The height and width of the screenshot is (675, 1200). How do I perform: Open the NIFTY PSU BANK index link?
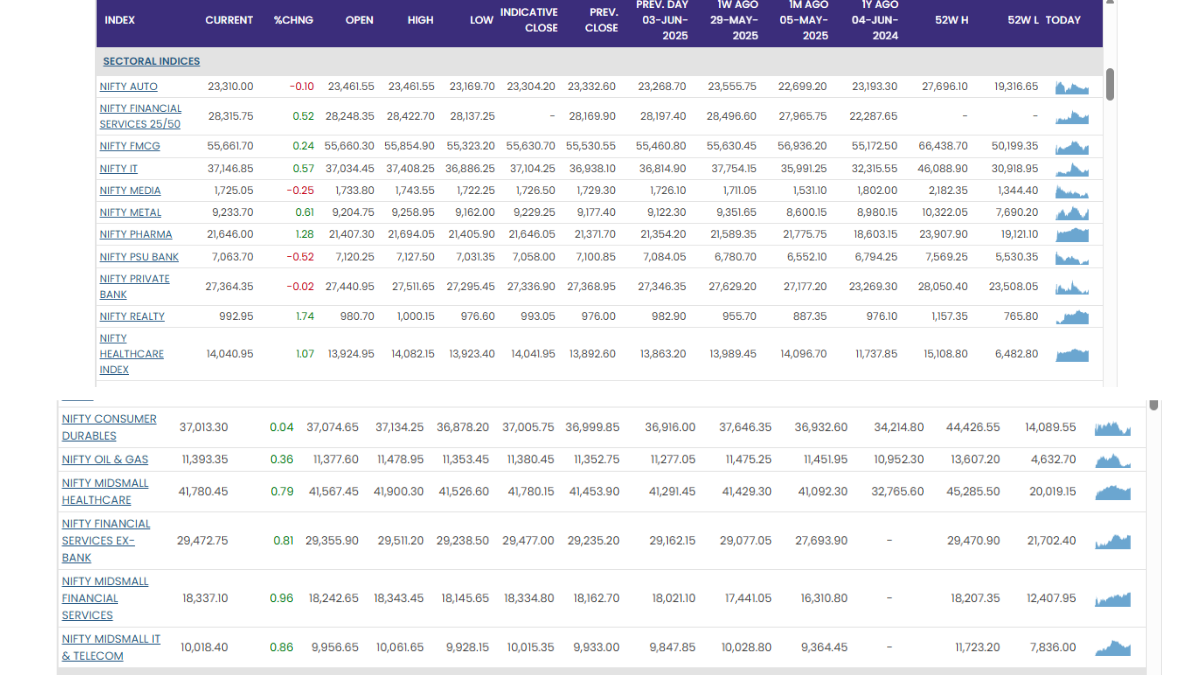(x=139, y=257)
